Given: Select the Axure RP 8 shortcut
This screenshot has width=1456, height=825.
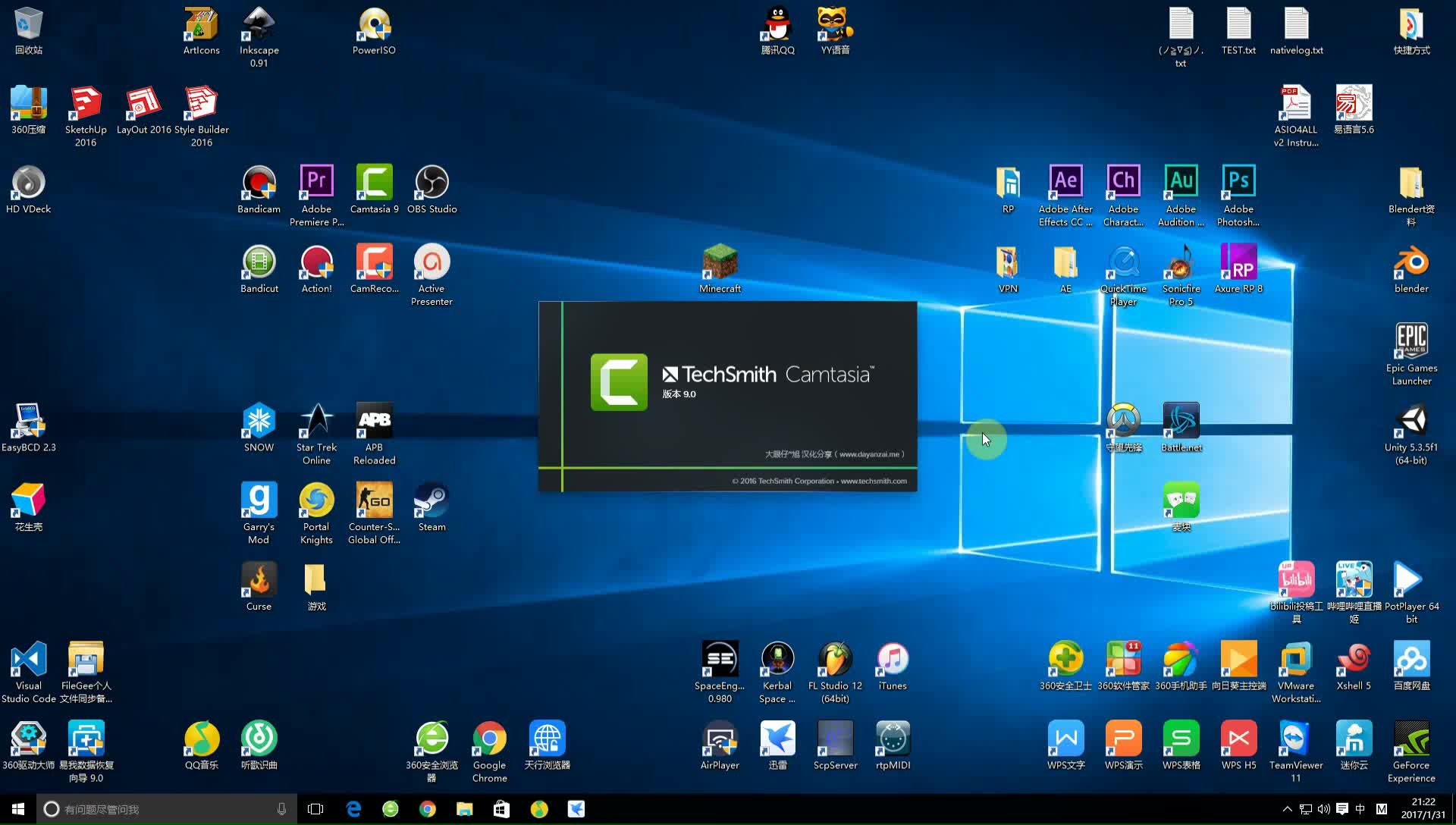Looking at the screenshot, I should coord(1238,269).
